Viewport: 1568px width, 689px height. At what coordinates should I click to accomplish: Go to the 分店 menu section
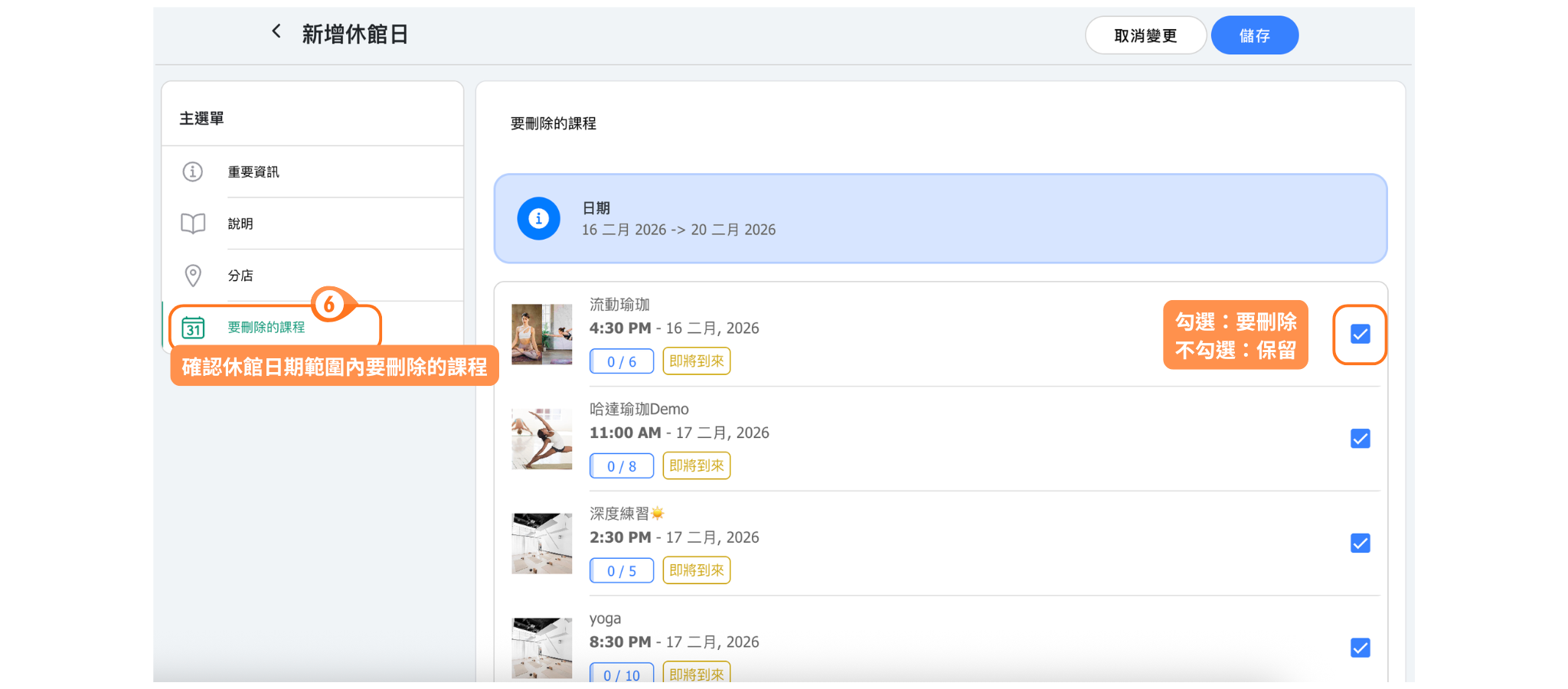pos(240,276)
